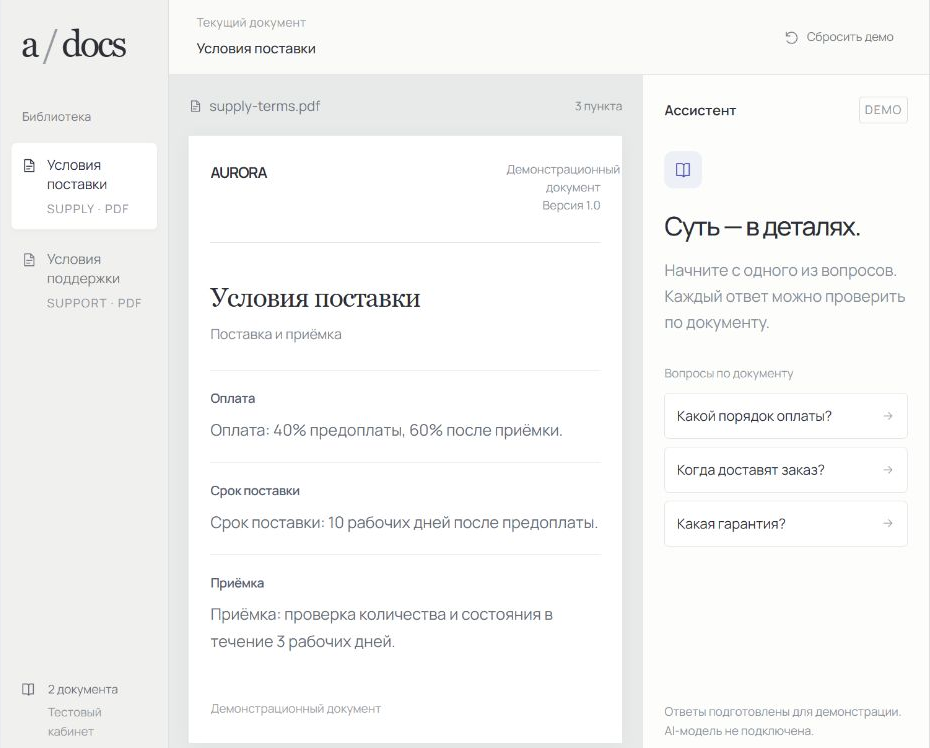Screen dimensions: 930x748
Task: Open Условия поддержки in the library
Action: point(84,280)
